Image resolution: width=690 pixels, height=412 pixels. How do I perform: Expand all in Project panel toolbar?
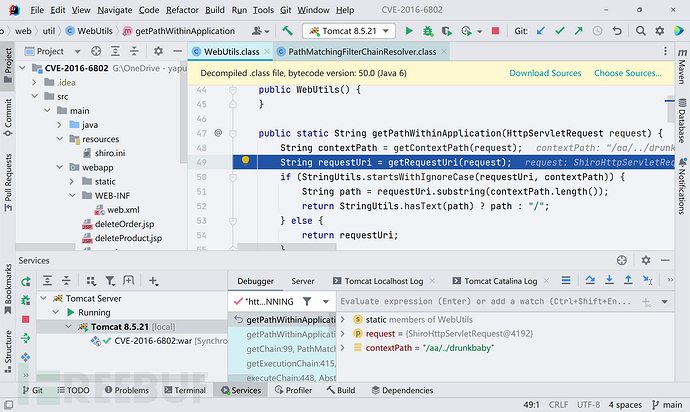tap(115, 52)
